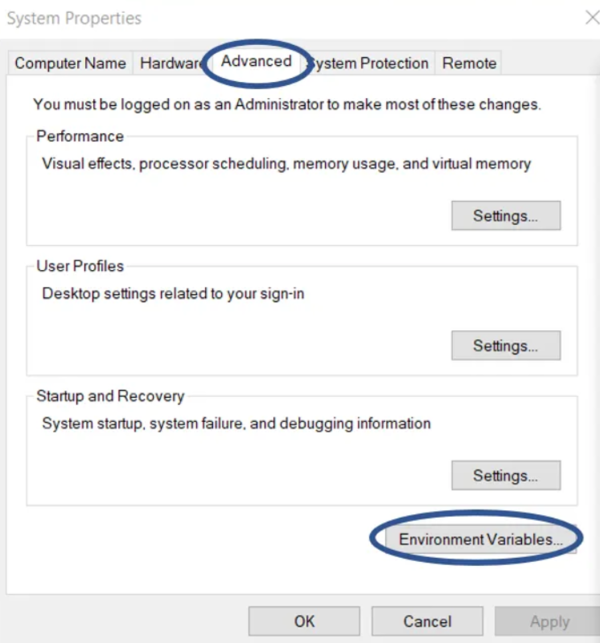Screen dimensions: 600x643
Task: Click the visual effects description text
Action: pyautogui.click(x=286, y=163)
